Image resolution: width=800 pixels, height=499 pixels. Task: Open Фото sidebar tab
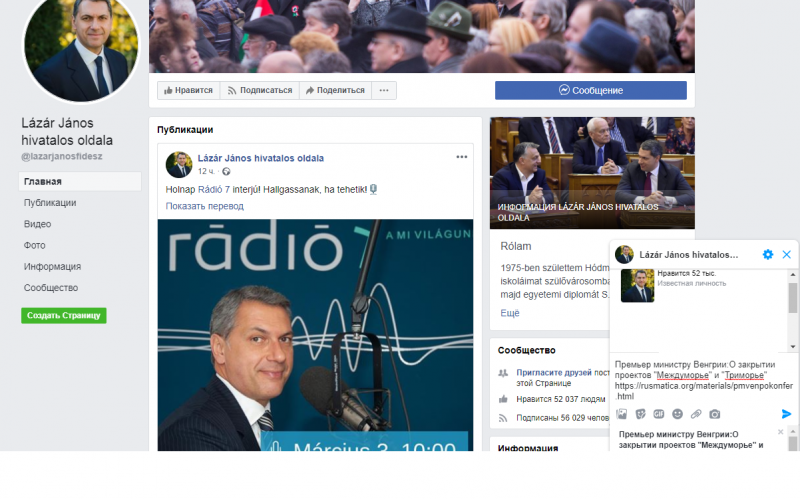pos(34,245)
